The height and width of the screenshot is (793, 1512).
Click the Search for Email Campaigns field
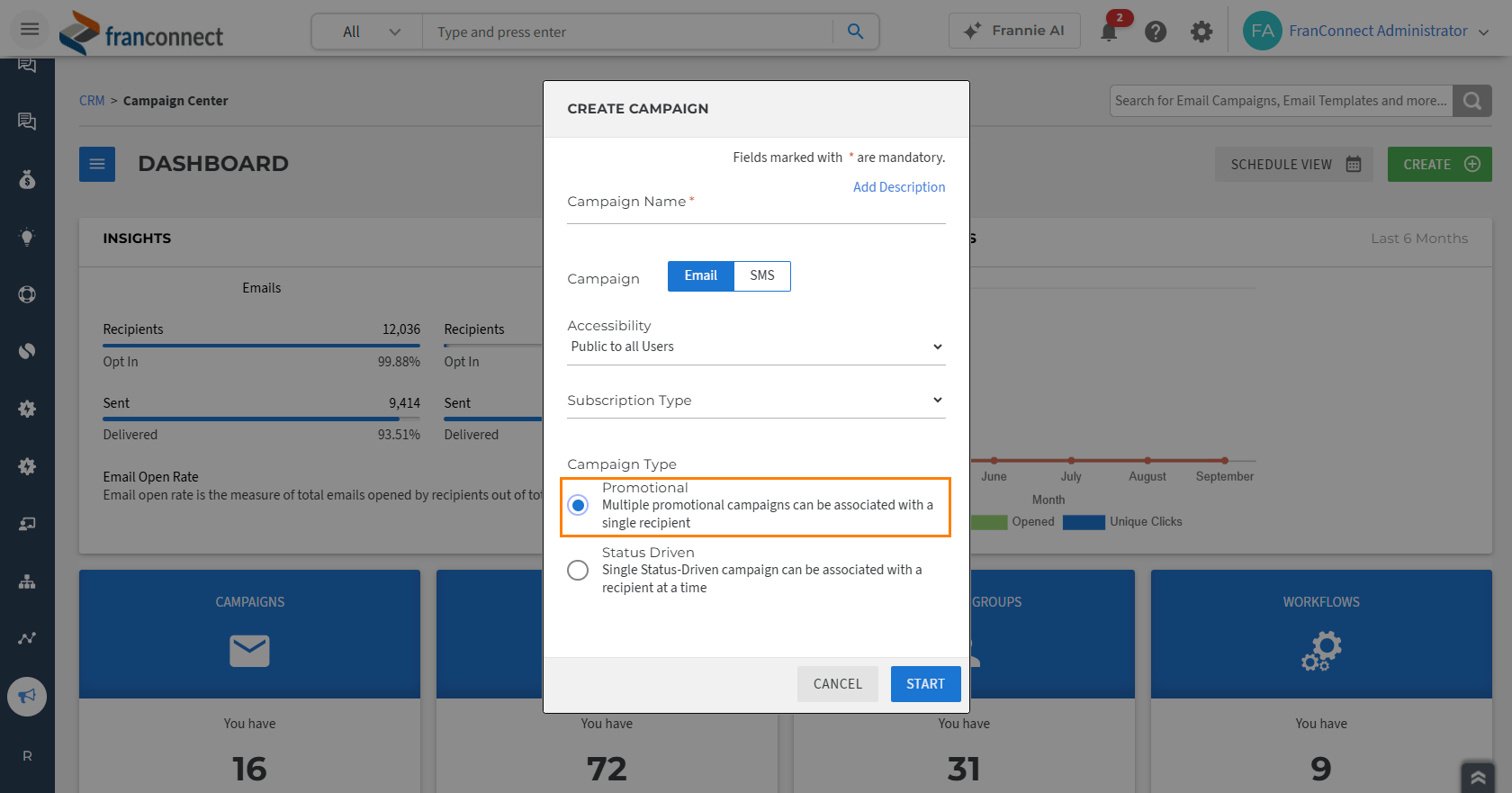(x=1282, y=101)
